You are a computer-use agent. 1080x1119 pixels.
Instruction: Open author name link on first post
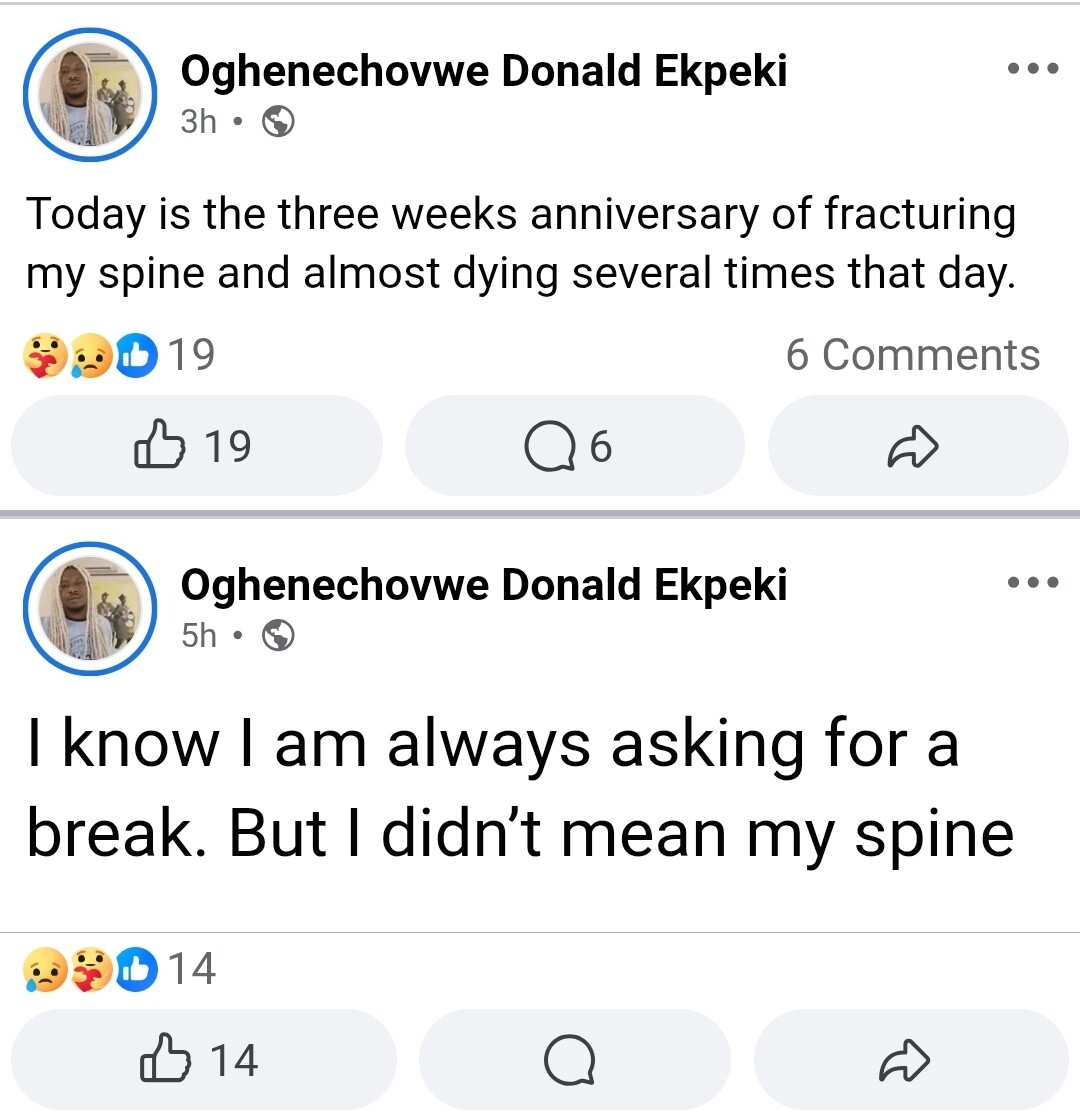pos(483,72)
